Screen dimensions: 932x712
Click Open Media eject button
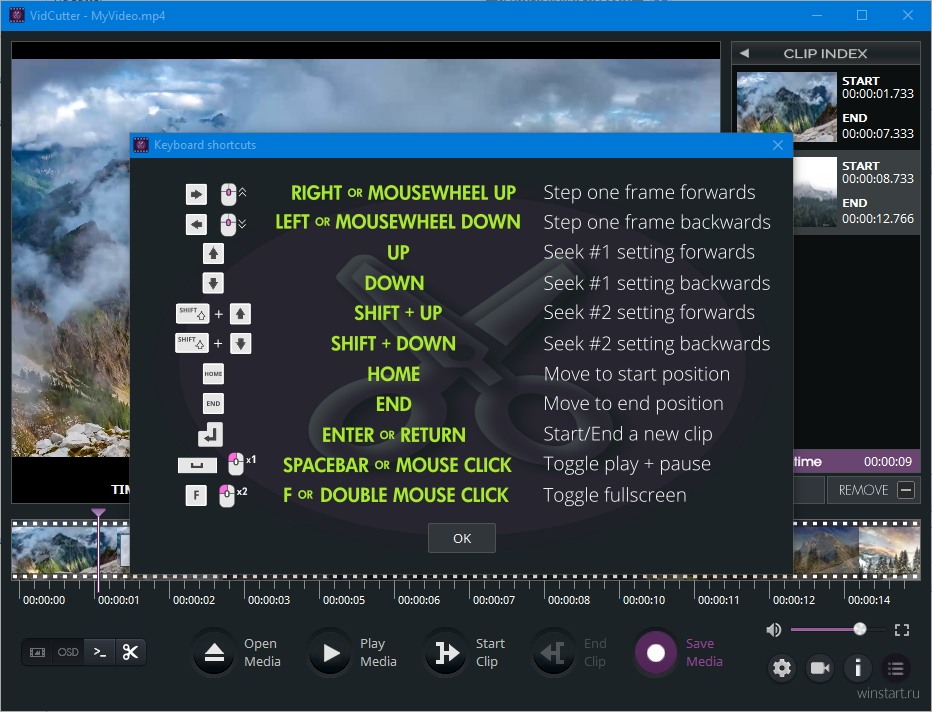tap(214, 653)
